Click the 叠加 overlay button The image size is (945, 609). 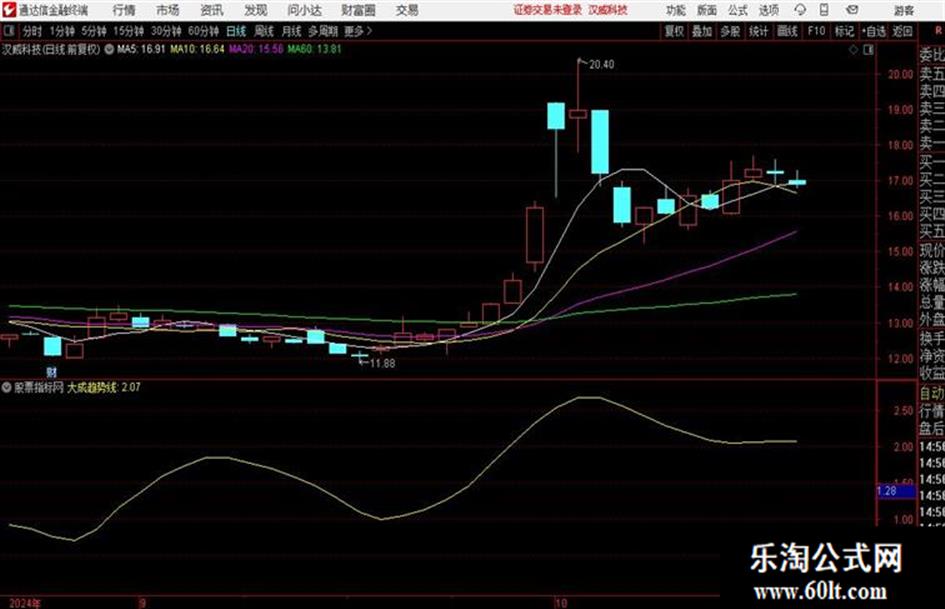(x=702, y=31)
